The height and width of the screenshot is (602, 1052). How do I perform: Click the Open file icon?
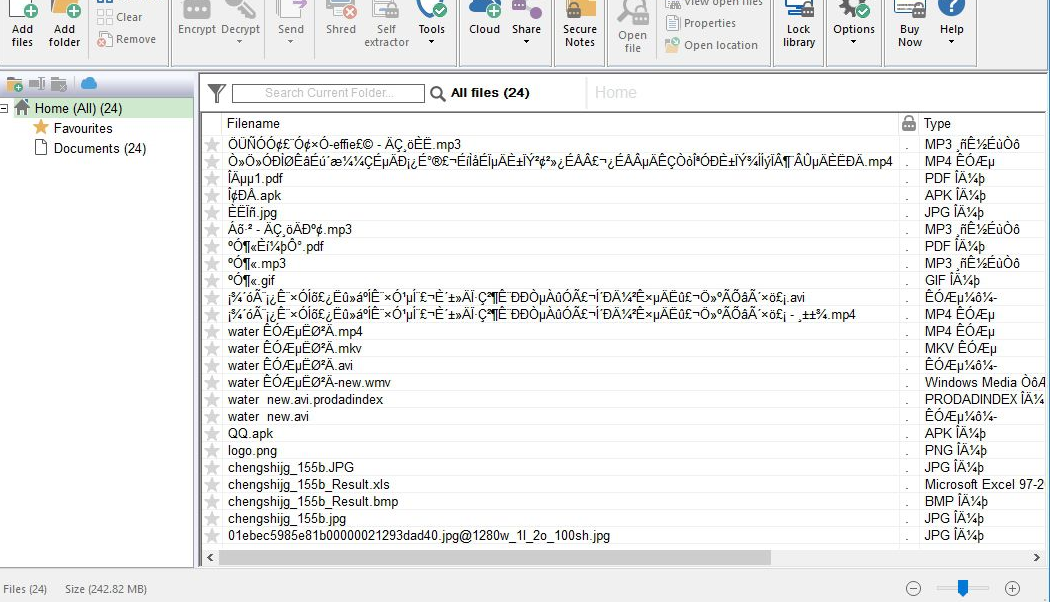pyautogui.click(x=633, y=27)
